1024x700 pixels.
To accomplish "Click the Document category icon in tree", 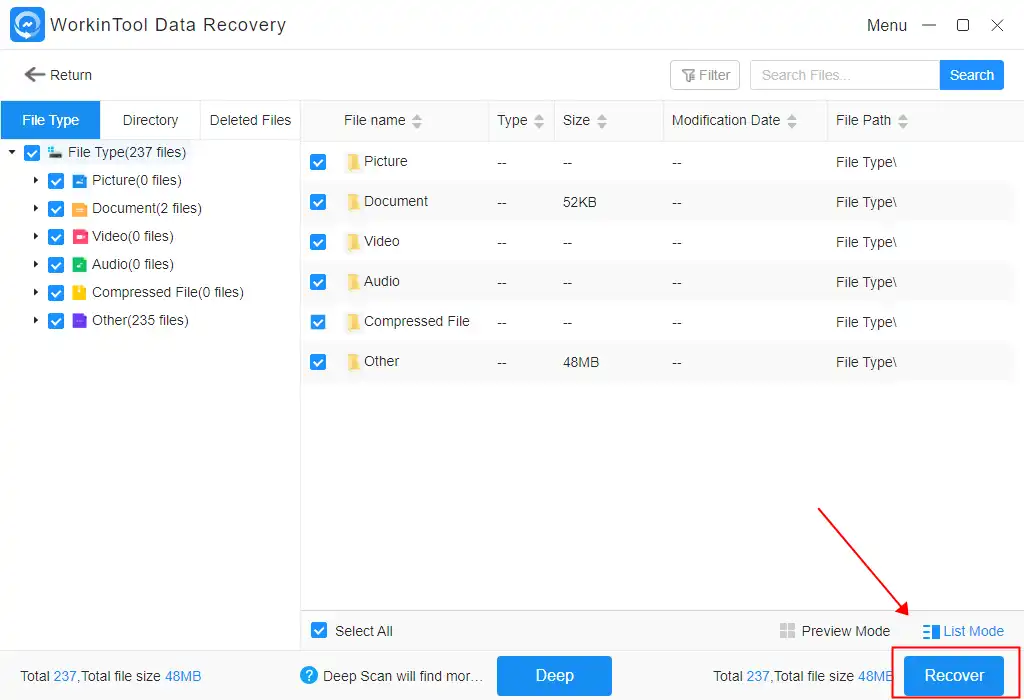I will click(80, 209).
